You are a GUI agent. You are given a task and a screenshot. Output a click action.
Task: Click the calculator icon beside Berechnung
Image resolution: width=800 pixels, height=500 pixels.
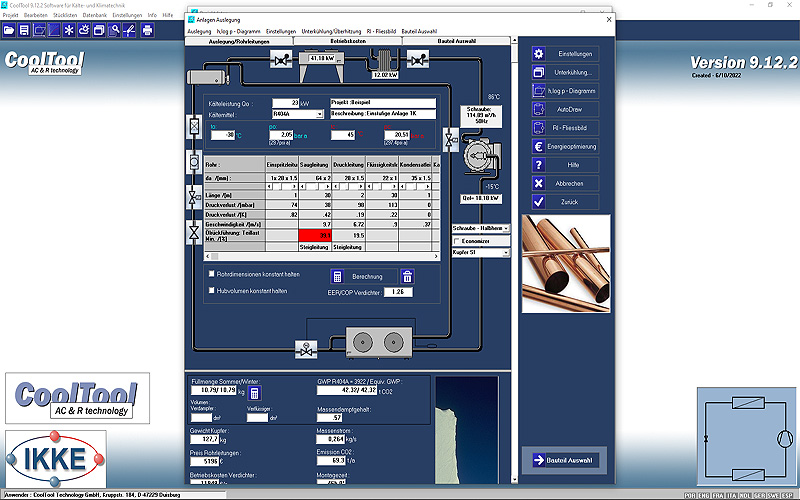pyautogui.click(x=338, y=276)
